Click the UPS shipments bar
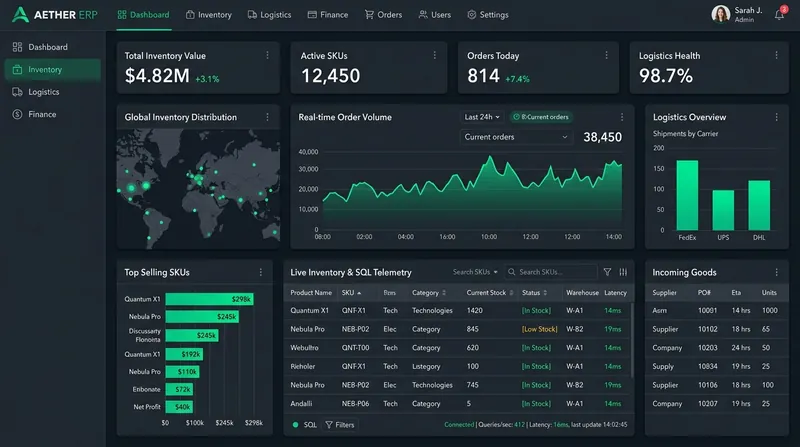Screen dimensions: 800x447 (723, 210)
